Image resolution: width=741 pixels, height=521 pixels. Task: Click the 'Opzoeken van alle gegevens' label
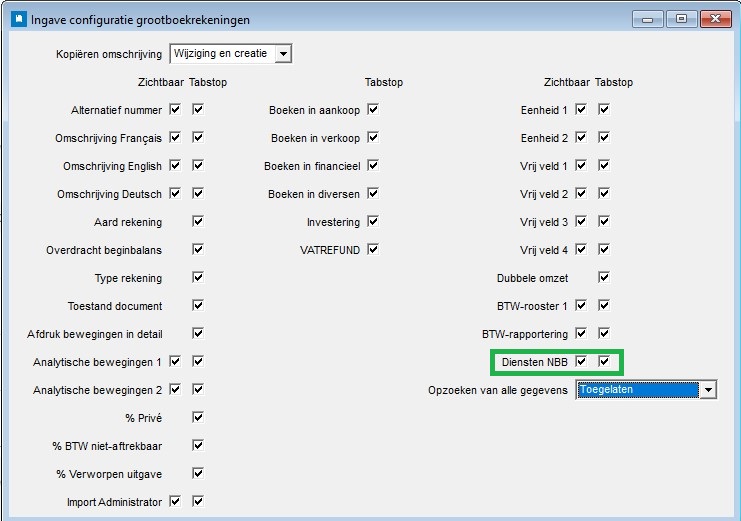tap(498, 390)
